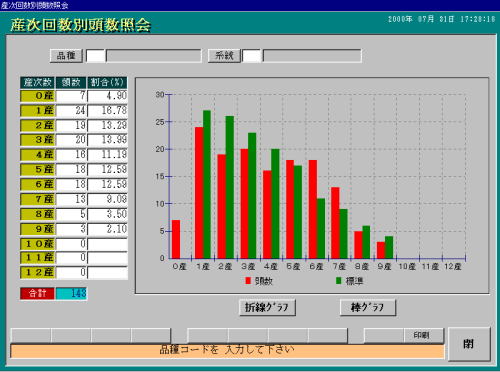This screenshot has width=500, height=372.
Task: Click the 系統 name display field
Action: pos(312,56)
